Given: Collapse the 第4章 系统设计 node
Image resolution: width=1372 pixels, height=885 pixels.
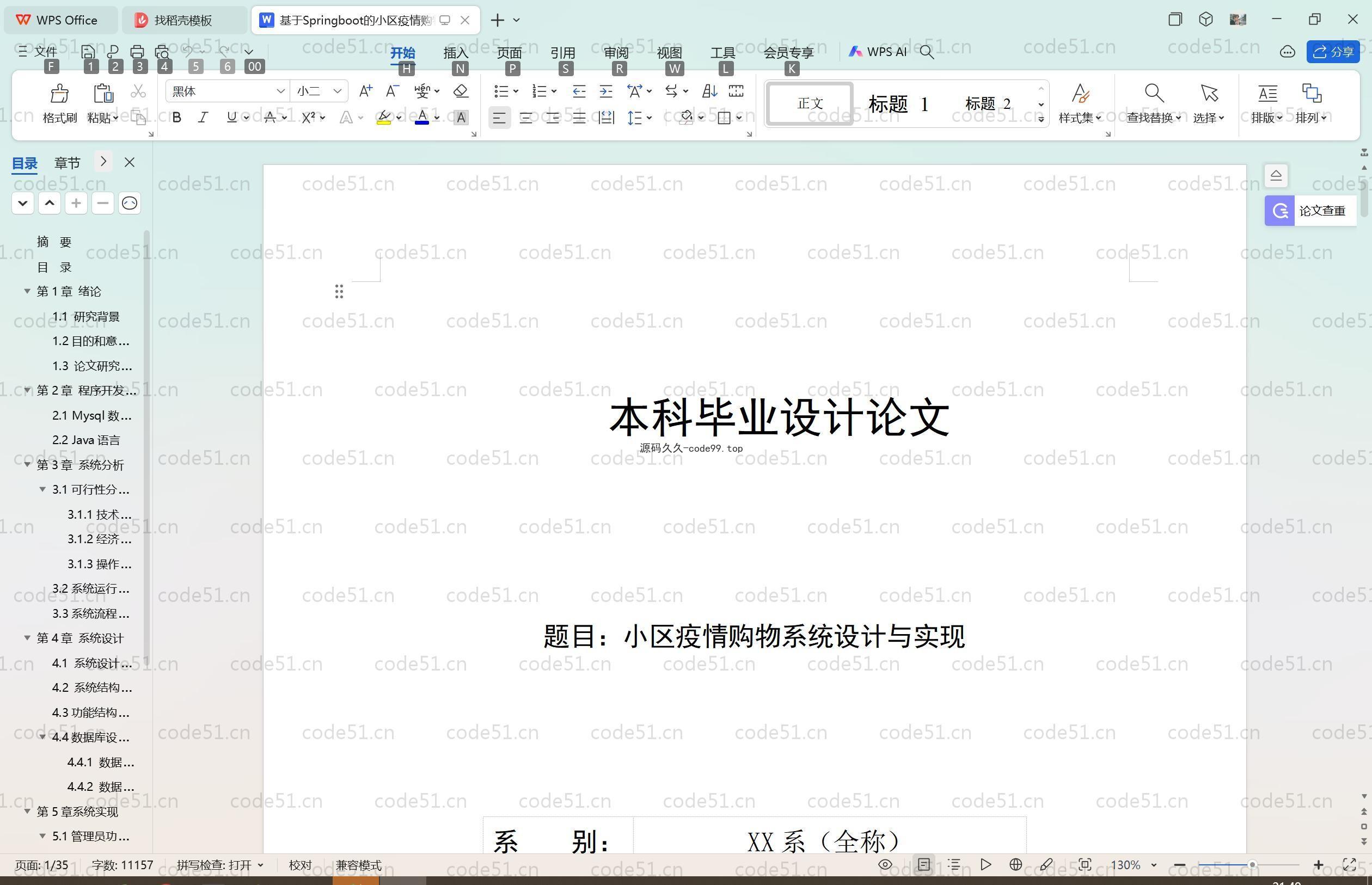Looking at the screenshot, I should coord(27,638).
